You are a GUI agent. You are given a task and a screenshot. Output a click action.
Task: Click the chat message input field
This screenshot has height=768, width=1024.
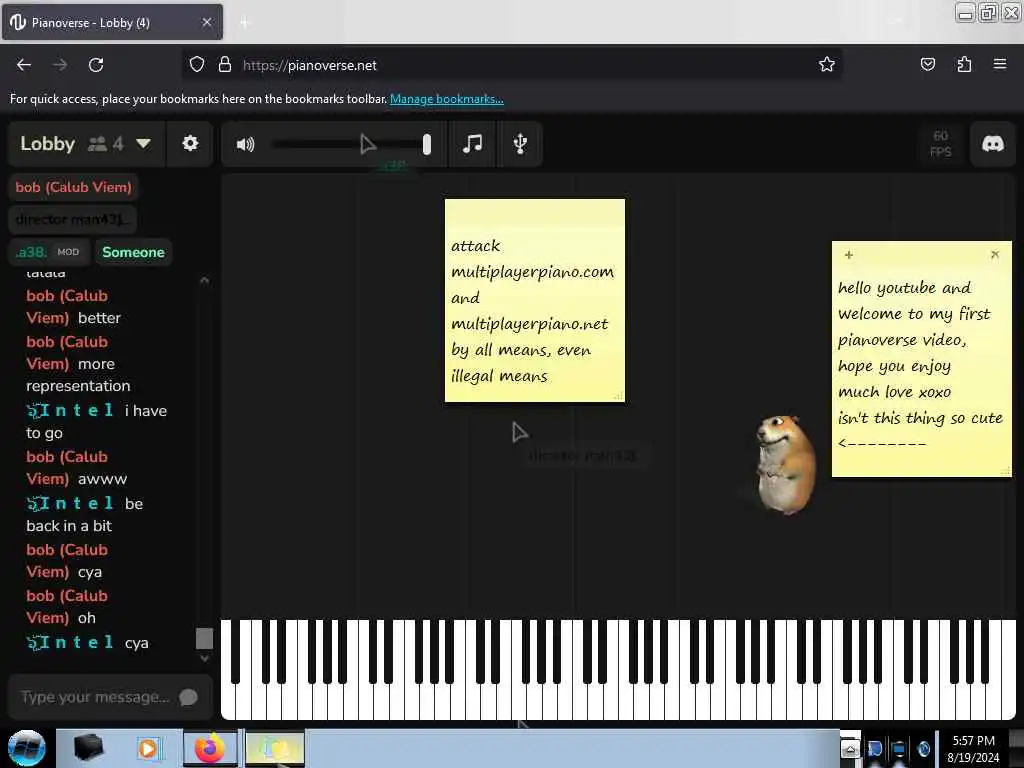pyautogui.click(x=95, y=697)
